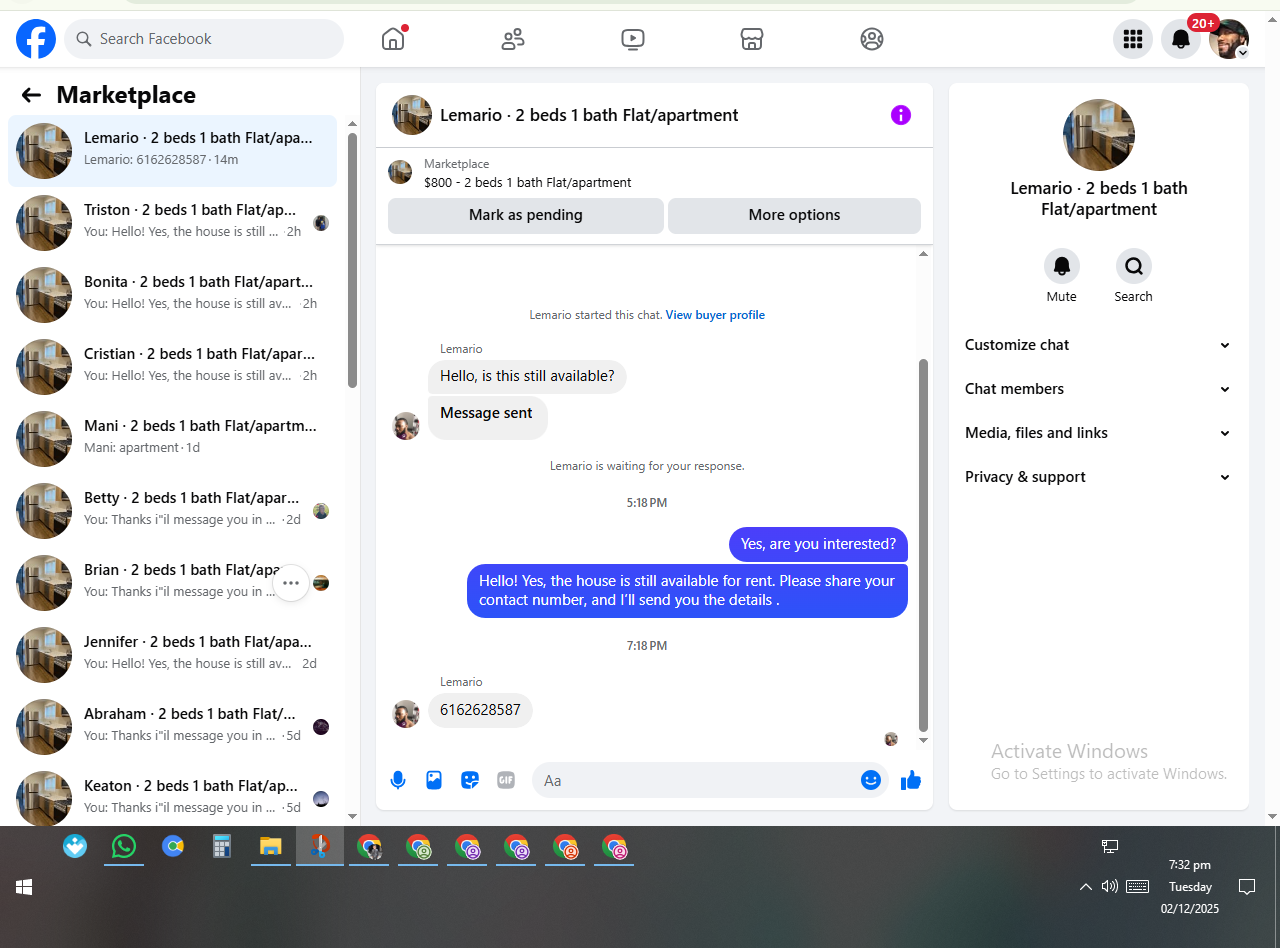The image size is (1280, 948).
Task: Go to the Home feed icon
Action: coord(393,39)
